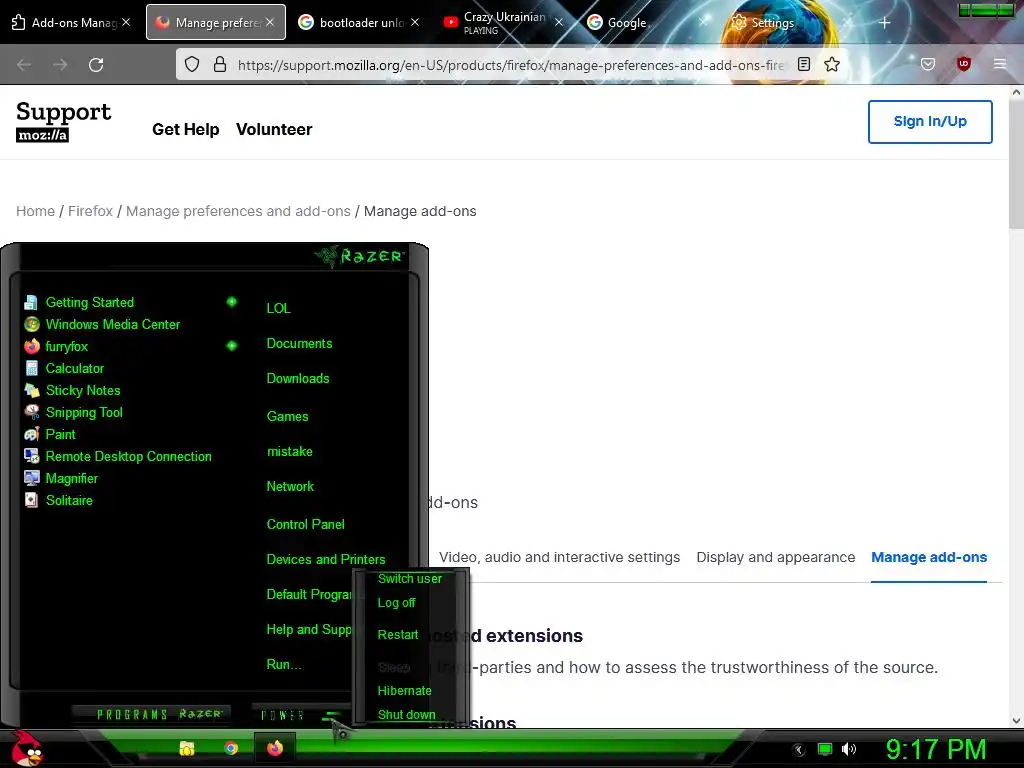Open Chrome from the taskbar
This screenshot has height=768, width=1024.
pos(231,748)
